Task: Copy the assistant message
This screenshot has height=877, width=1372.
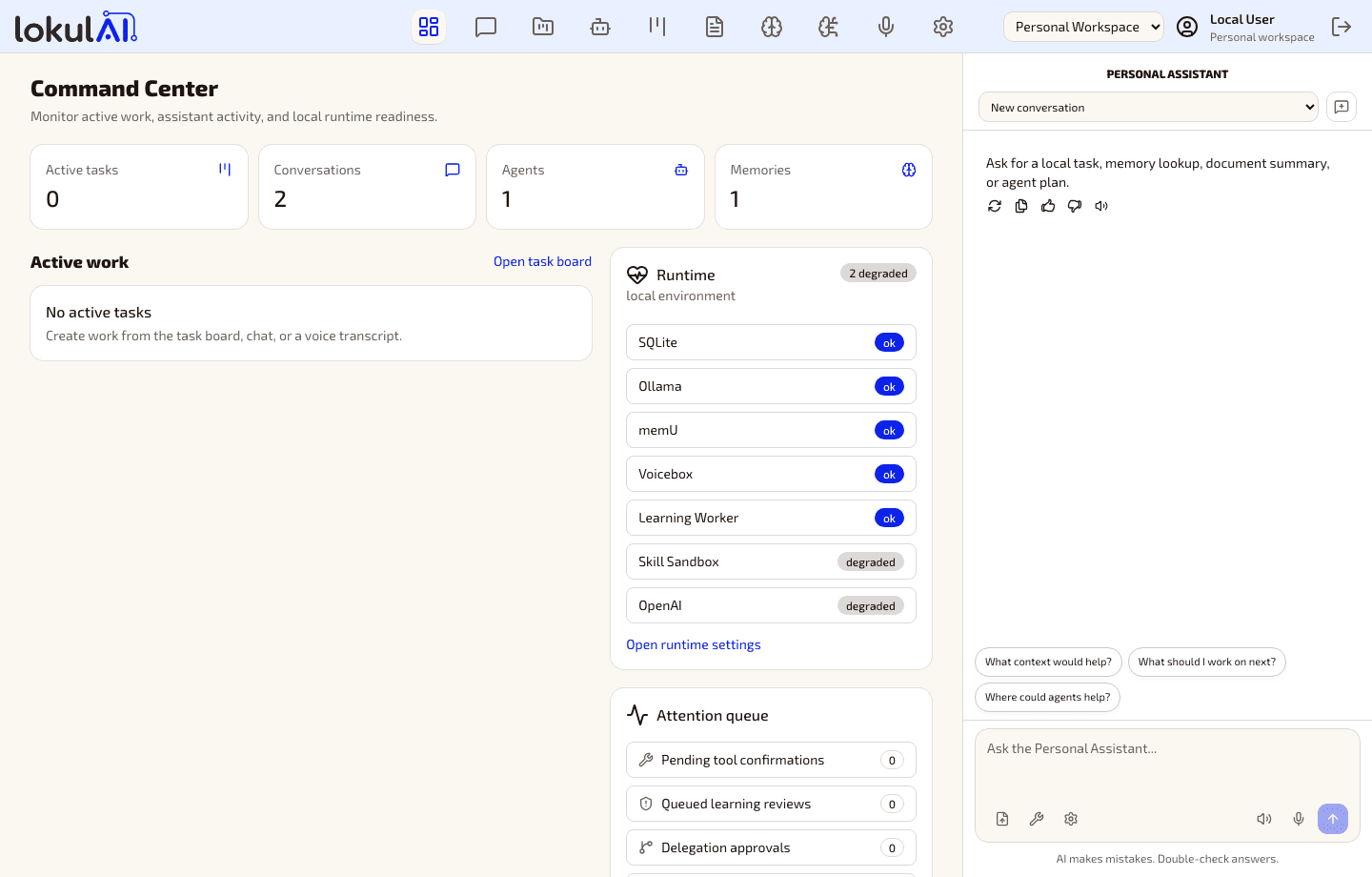Action: point(1021,206)
